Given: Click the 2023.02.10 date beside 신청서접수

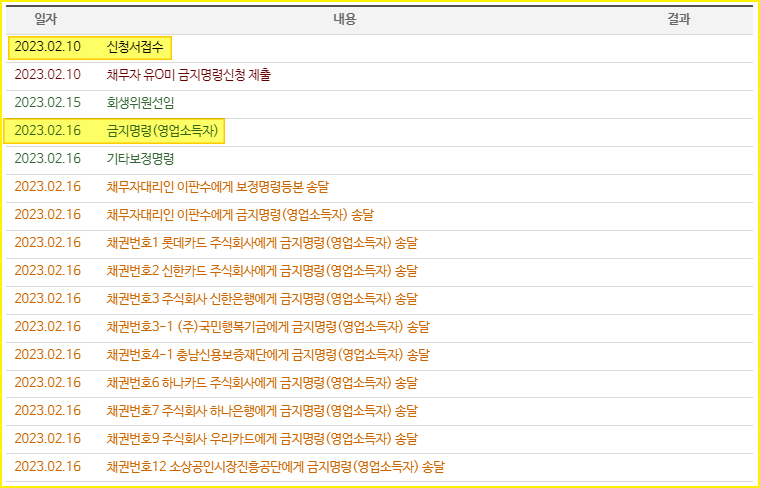Looking at the screenshot, I should (x=48, y=47).
